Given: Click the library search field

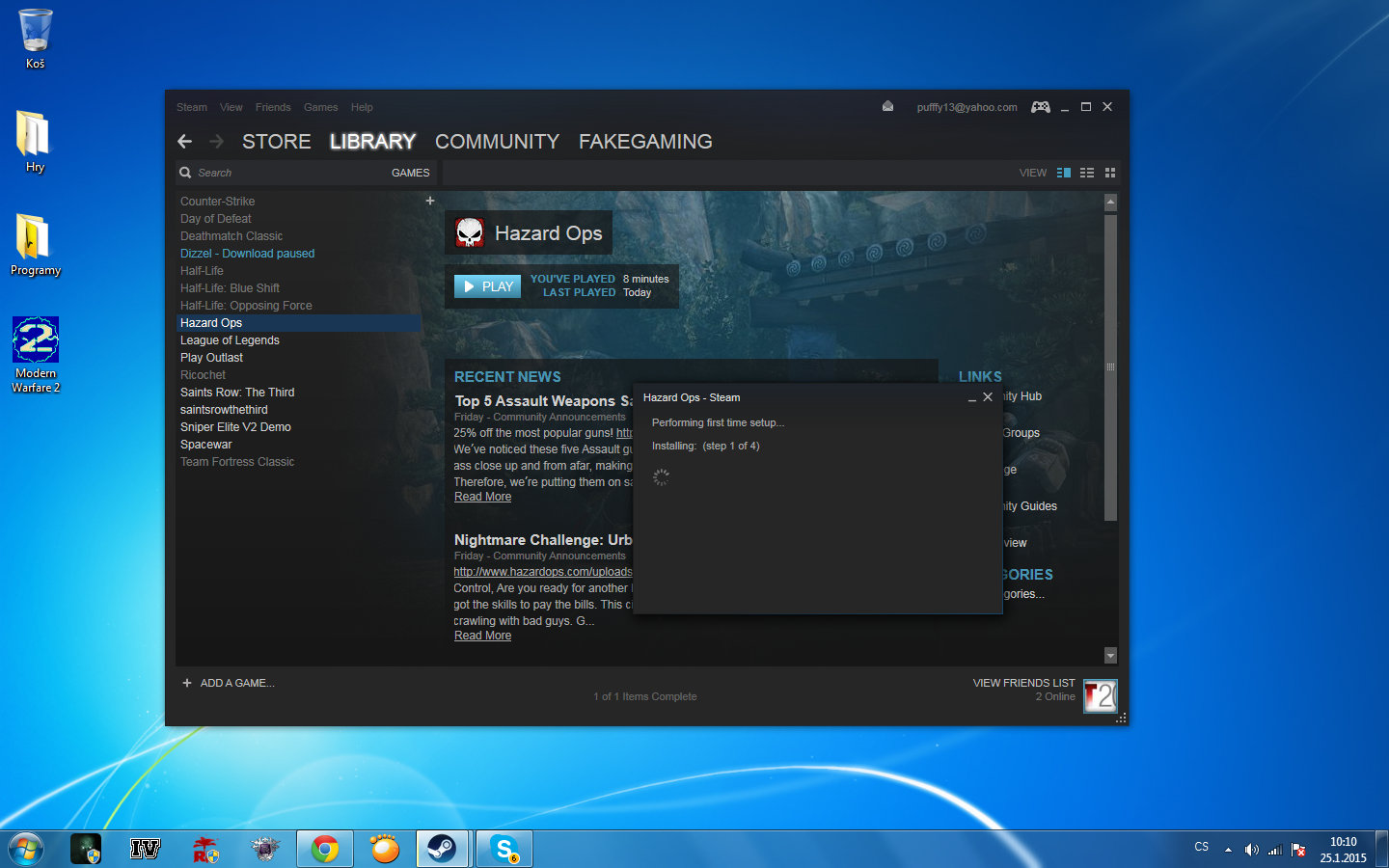Looking at the screenshot, I should 280,173.
